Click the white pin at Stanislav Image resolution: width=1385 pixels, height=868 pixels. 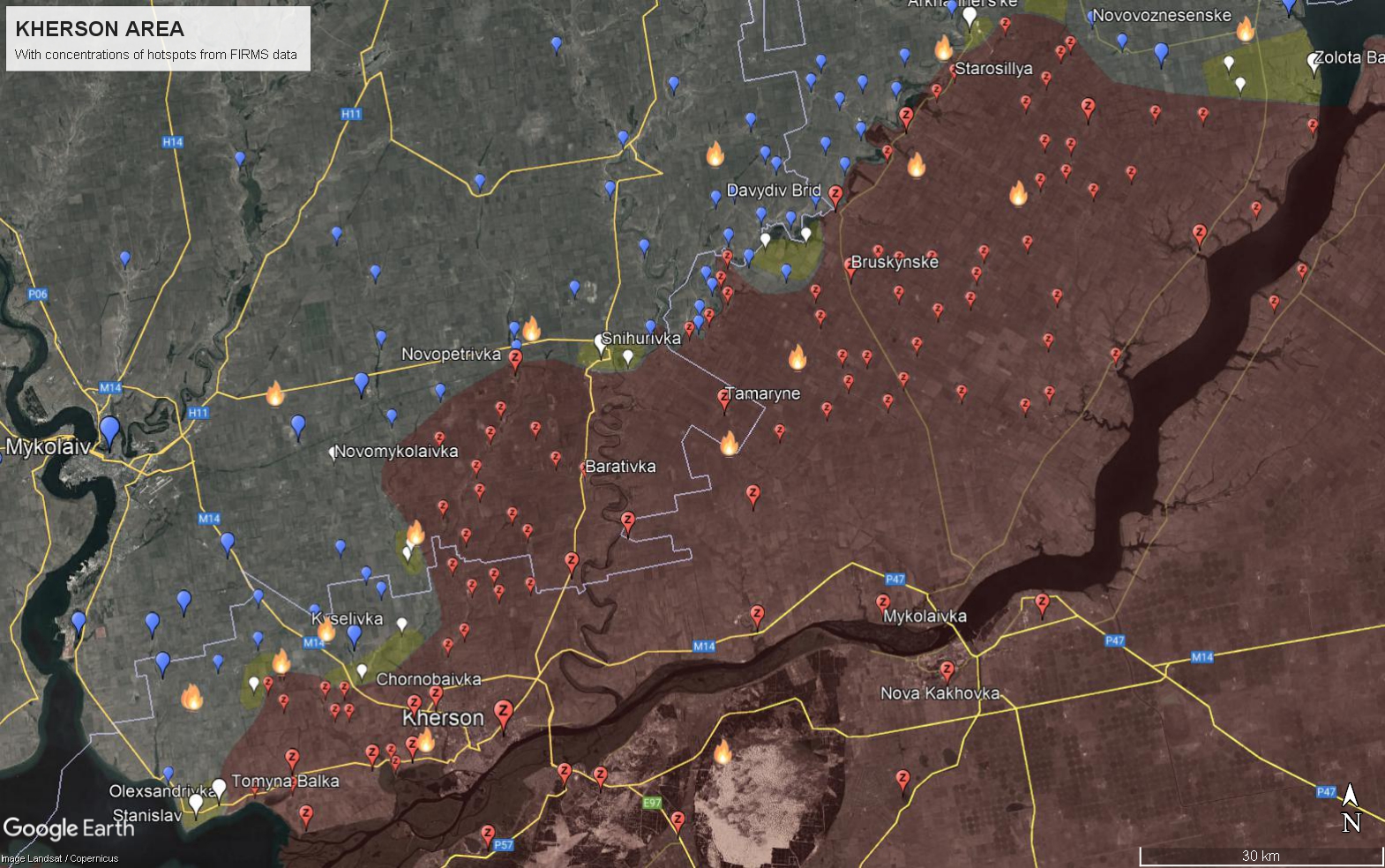point(196,804)
